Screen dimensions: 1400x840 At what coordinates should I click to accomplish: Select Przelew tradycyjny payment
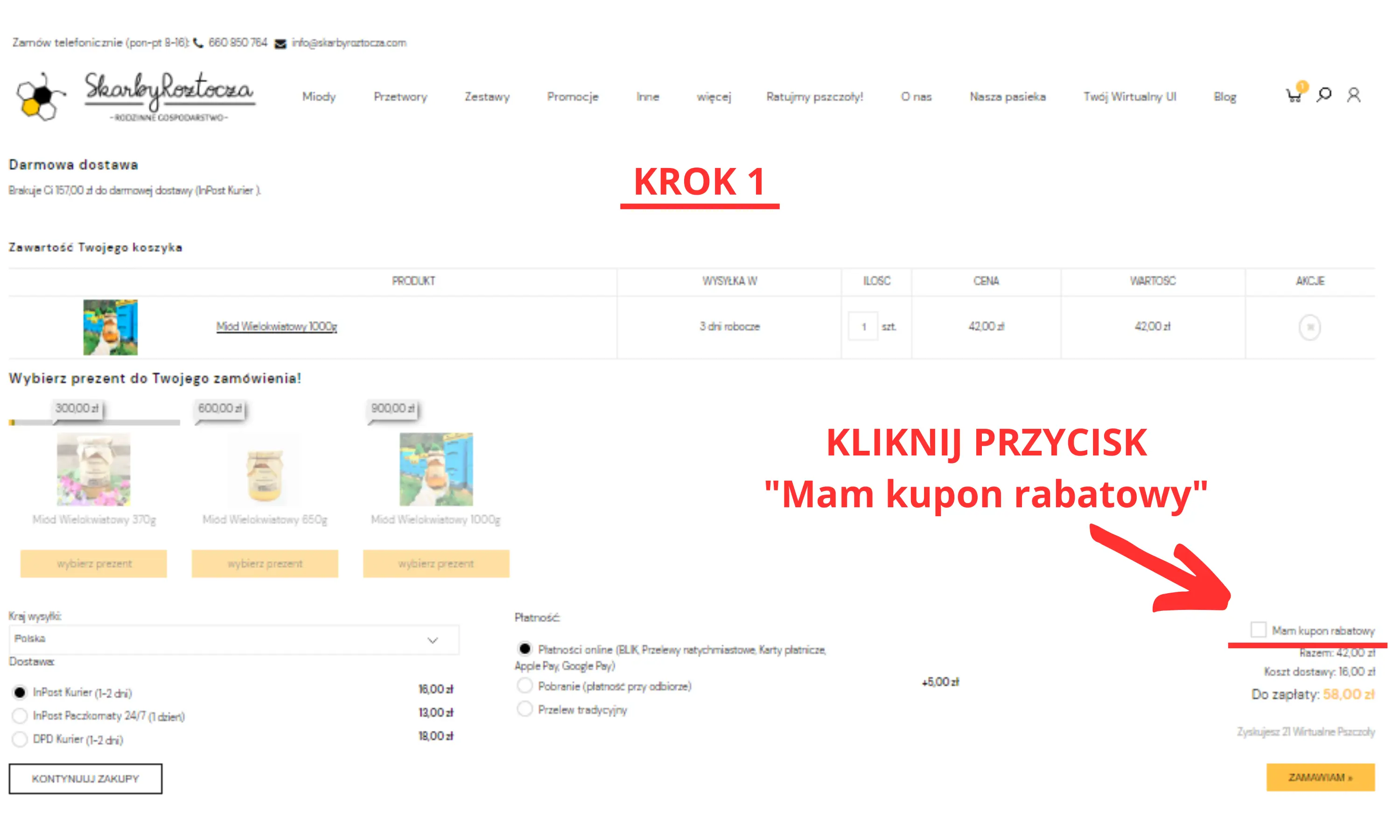coord(525,709)
